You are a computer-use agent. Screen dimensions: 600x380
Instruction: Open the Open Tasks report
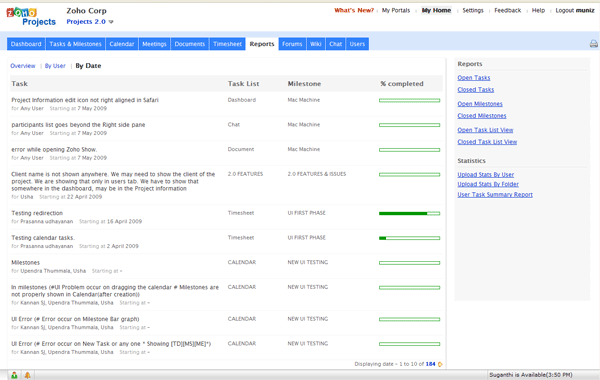[x=474, y=78]
